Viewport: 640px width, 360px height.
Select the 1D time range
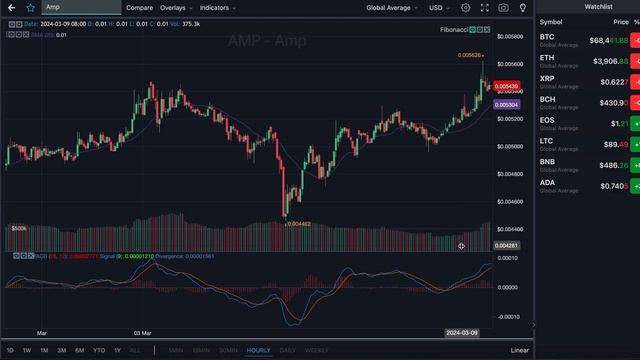(x=10, y=350)
